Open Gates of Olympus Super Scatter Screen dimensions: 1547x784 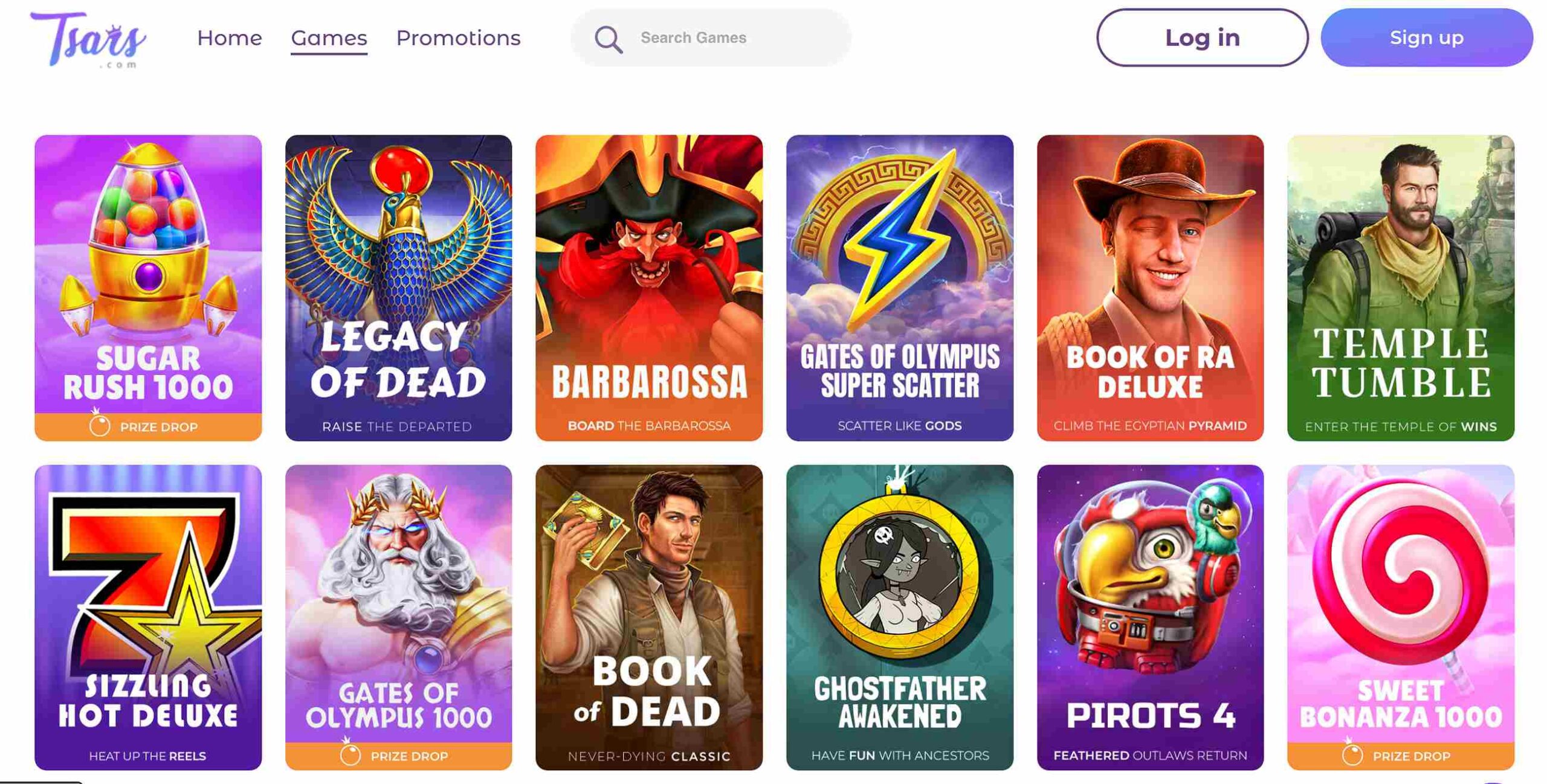point(899,287)
